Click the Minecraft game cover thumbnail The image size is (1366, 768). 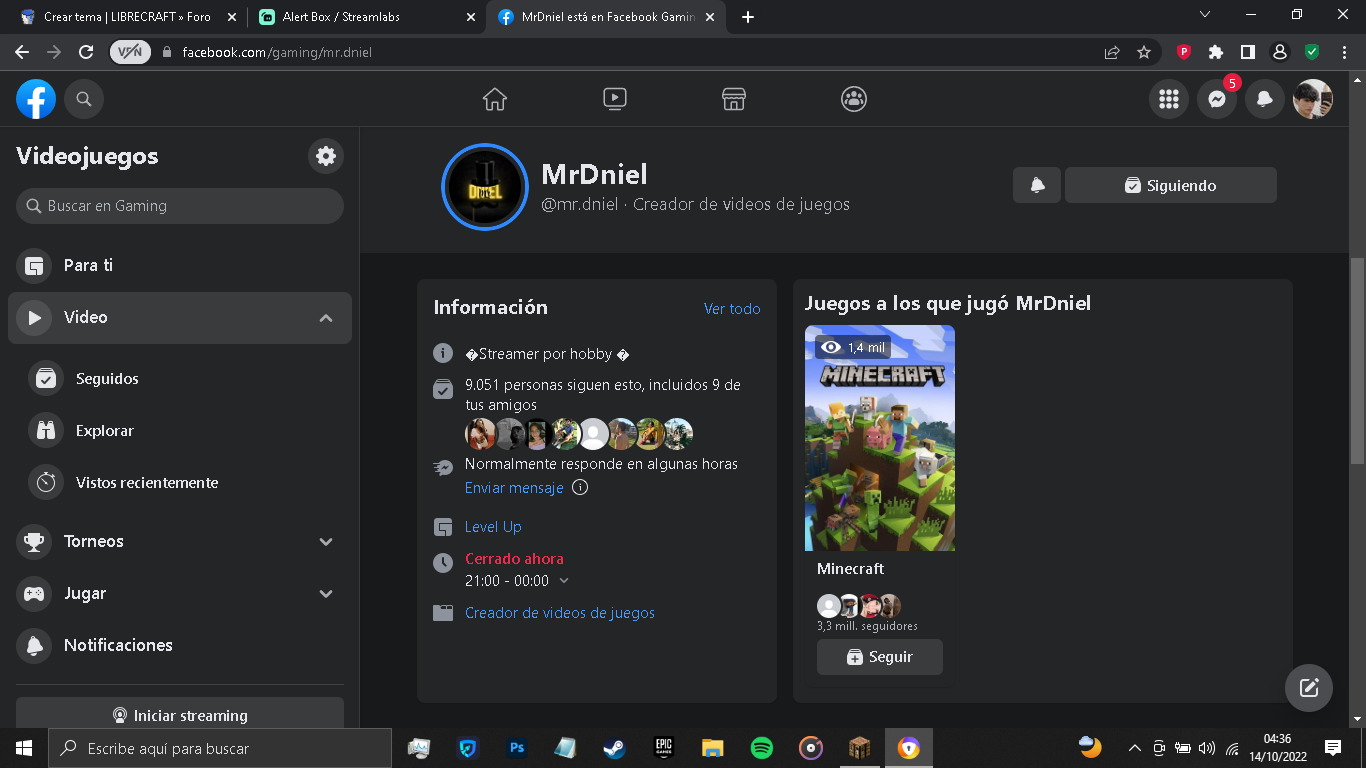[880, 438]
